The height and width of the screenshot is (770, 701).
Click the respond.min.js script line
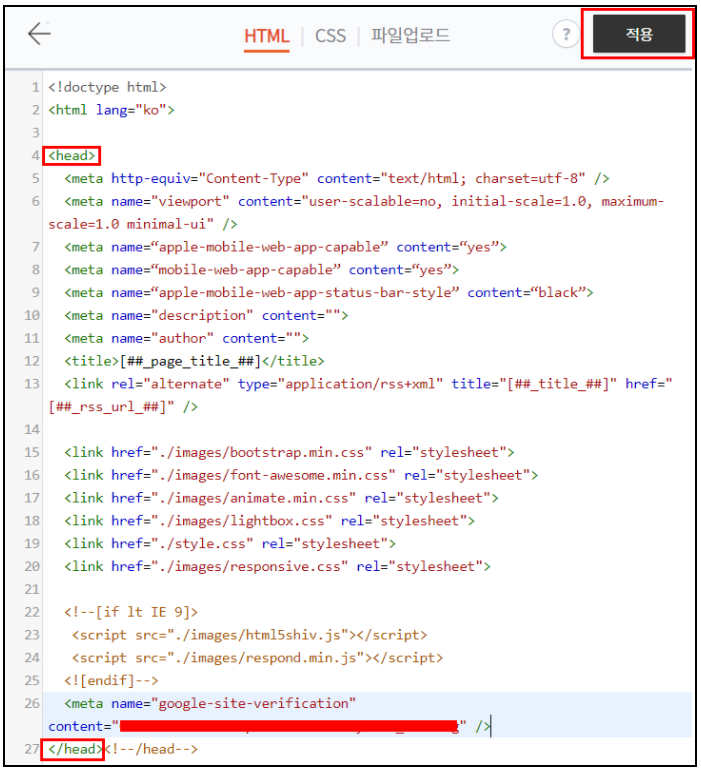click(257, 658)
